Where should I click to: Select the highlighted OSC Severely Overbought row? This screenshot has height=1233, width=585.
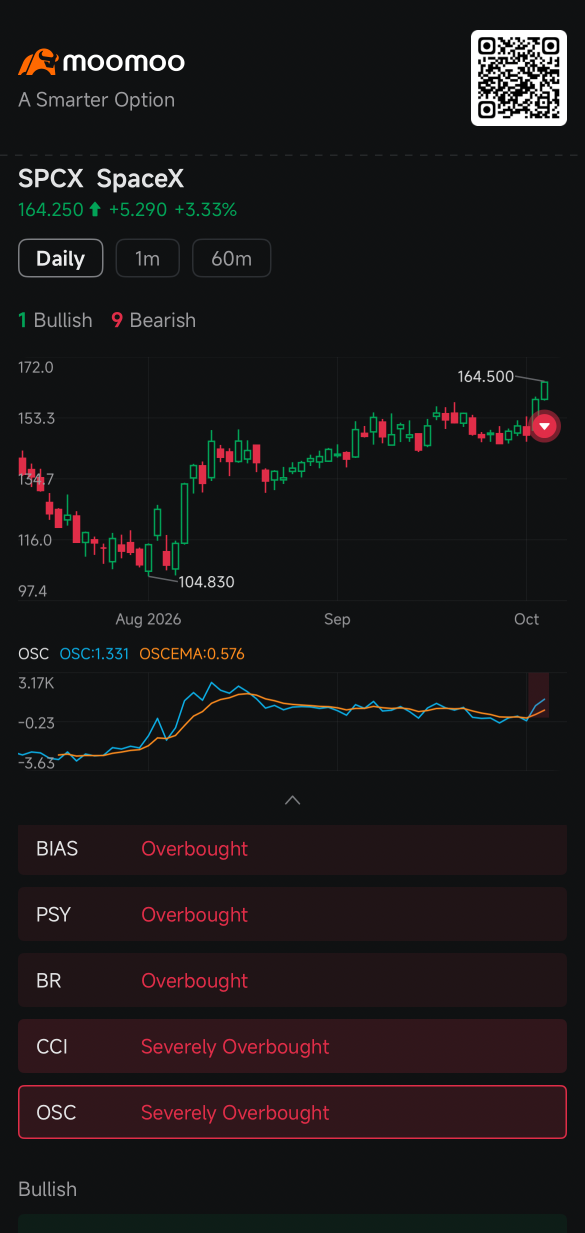(x=292, y=1113)
